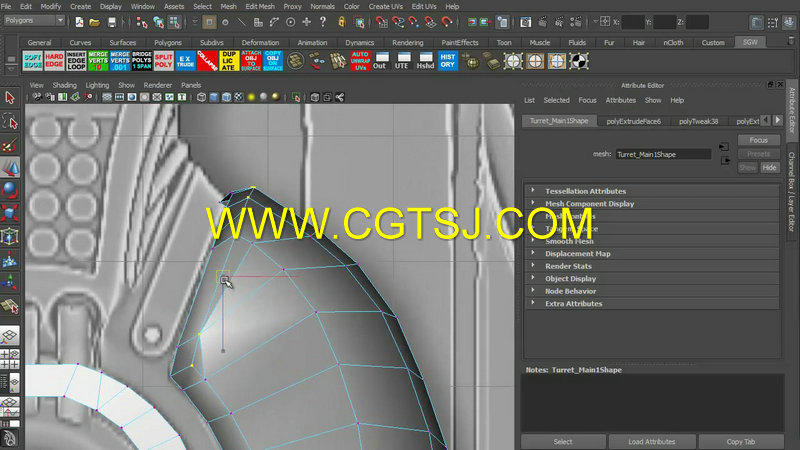Toggle the four-view layout icon in toolbox
Image resolution: width=800 pixels, height=450 pixels.
click(x=10, y=358)
